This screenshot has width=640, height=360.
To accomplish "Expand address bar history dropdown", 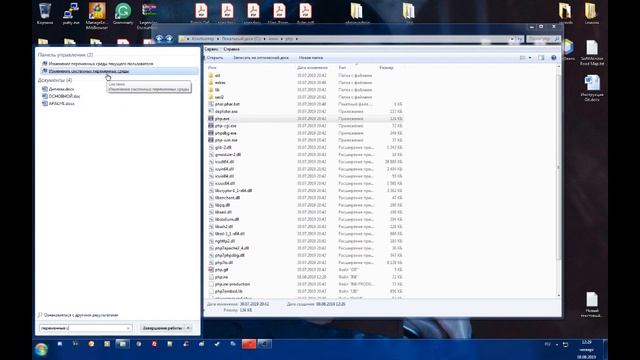I will tap(512, 39).
